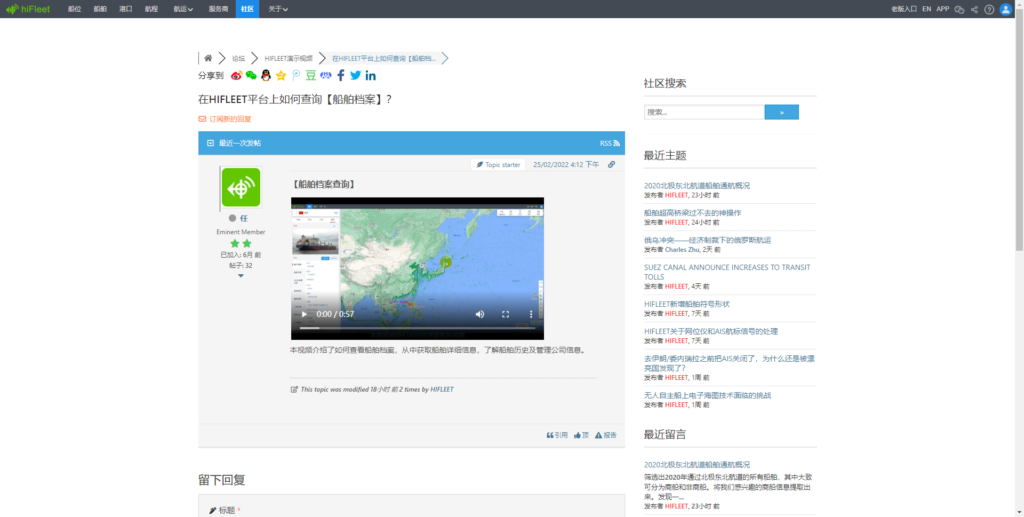Go to 航程 in top navigation
Image resolution: width=1024 pixels, height=517 pixels.
pos(152,9)
